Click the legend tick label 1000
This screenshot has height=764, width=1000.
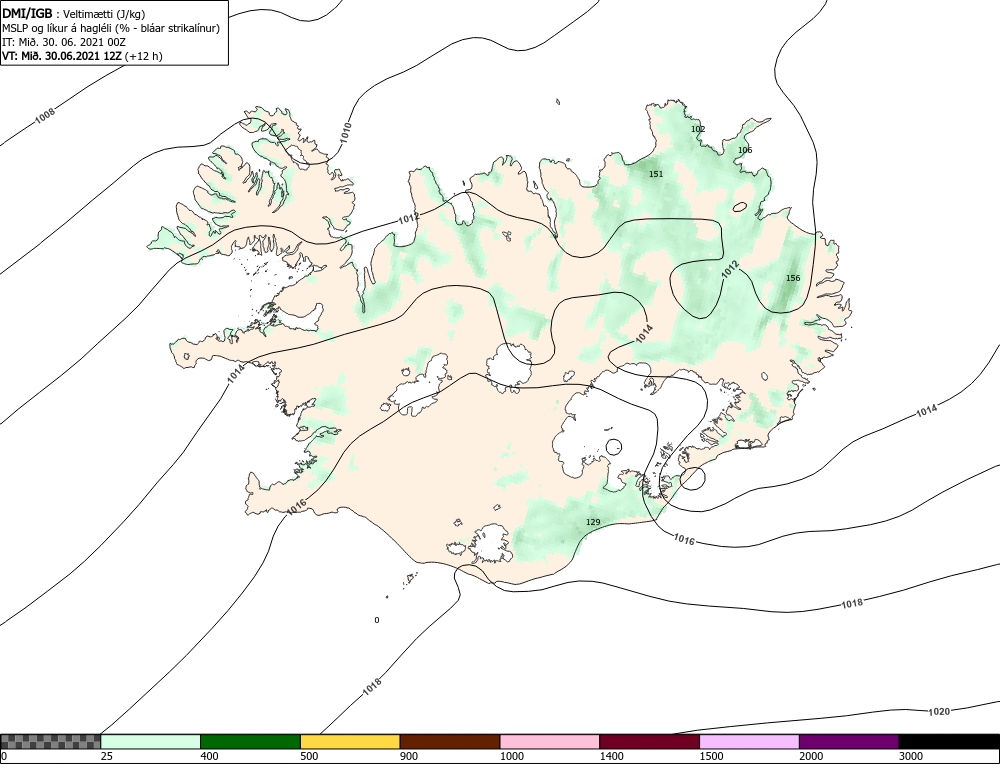click(x=511, y=756)
